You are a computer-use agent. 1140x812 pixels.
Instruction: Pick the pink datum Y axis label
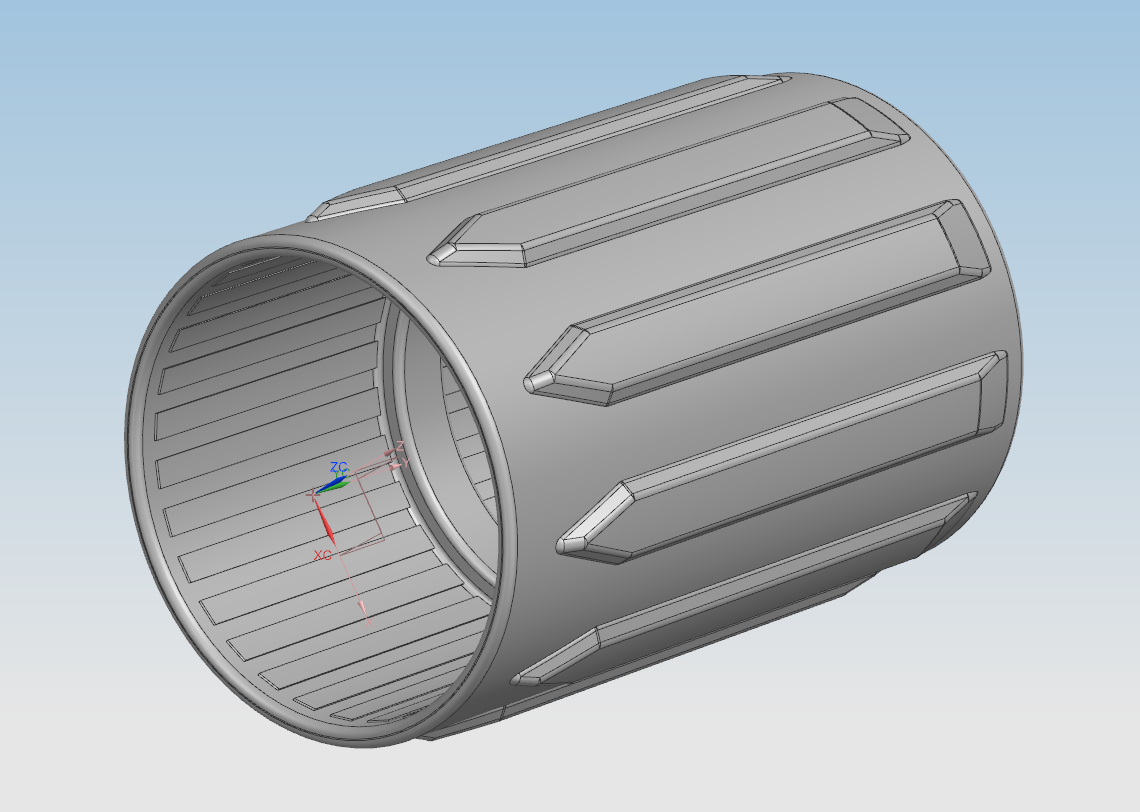pyautogui.click(x=406, y=460)
